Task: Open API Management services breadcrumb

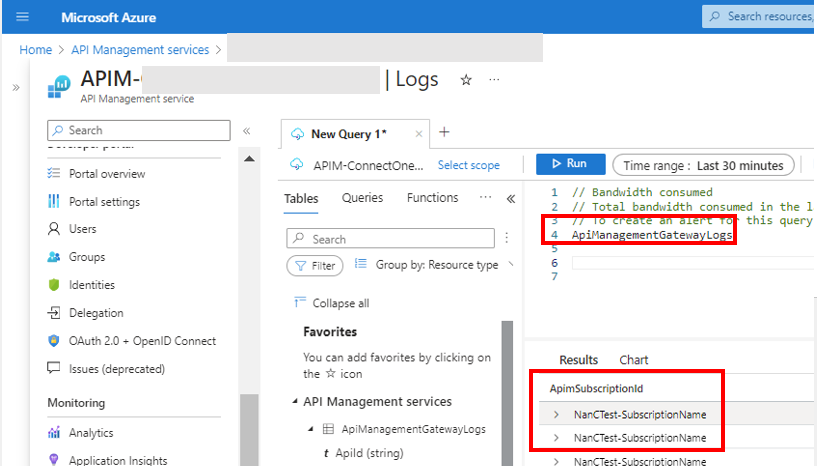Action: coord(140,50)
